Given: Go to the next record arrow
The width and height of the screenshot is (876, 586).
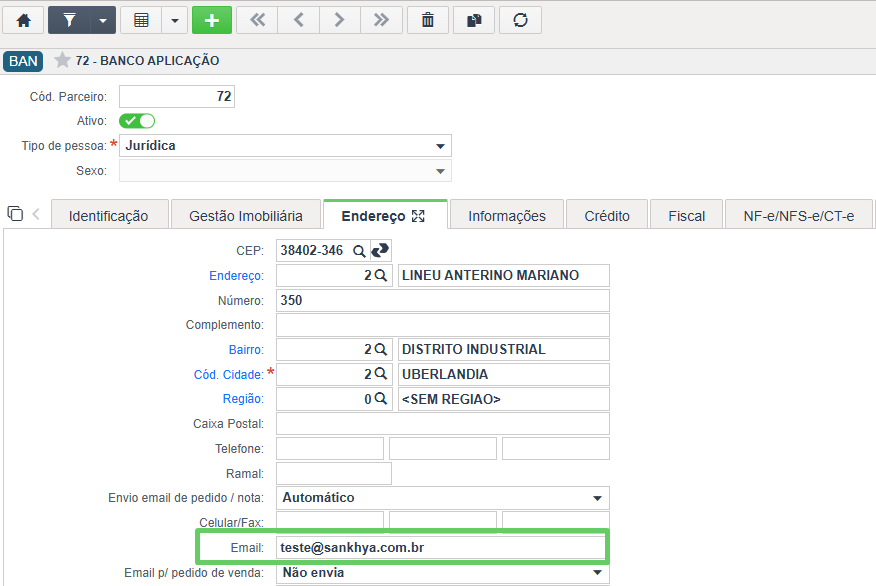Looking at the screenshot, I should [x=339, y=20].
